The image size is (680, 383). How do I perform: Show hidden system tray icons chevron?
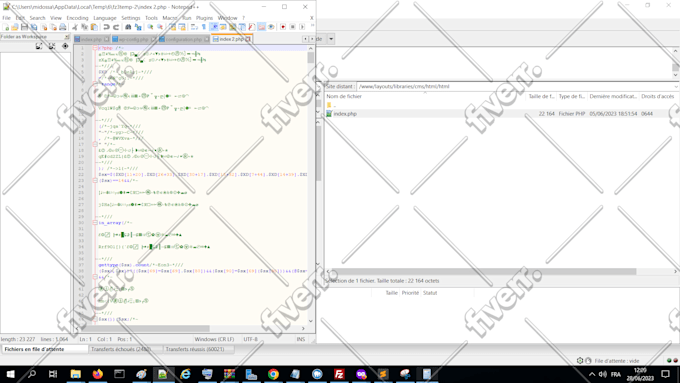tap(592, 374)
